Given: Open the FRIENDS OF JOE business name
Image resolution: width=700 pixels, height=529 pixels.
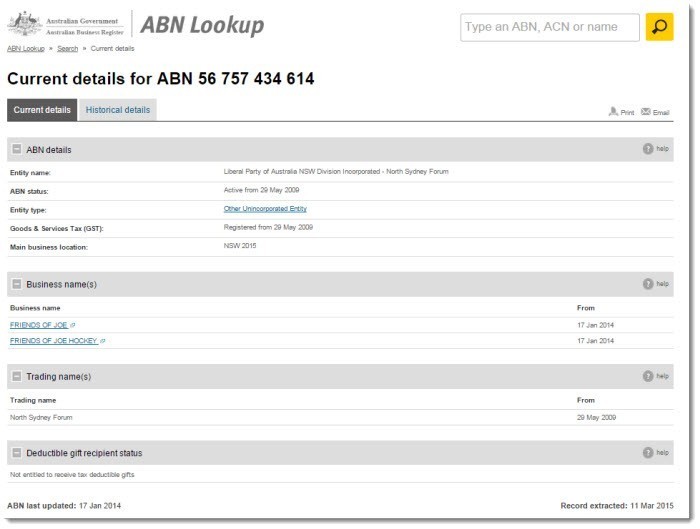Looking at the screenshot, I should pos(38,325).
